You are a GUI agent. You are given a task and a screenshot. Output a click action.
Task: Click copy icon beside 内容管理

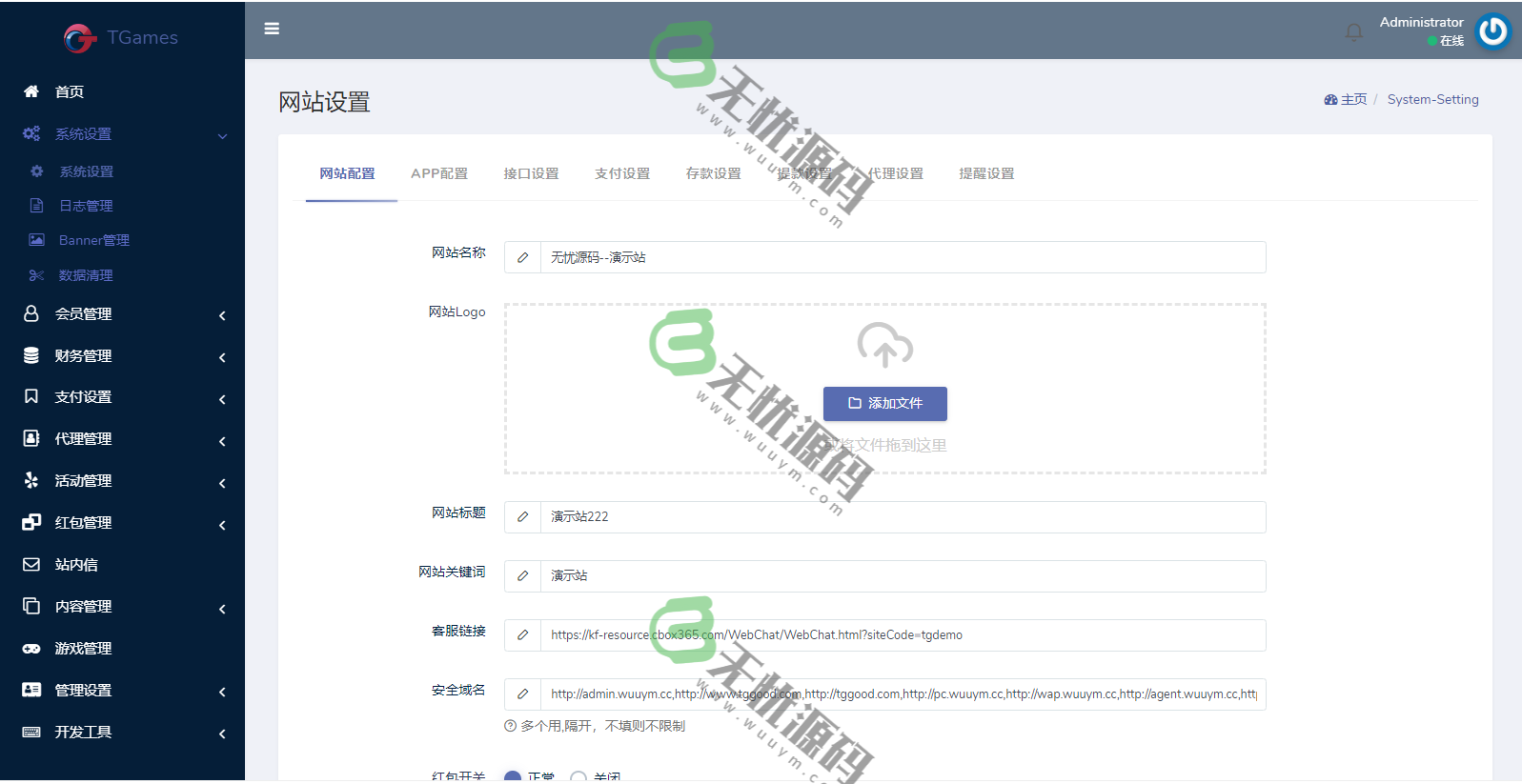pyautogui.click(x=31, y=606)
